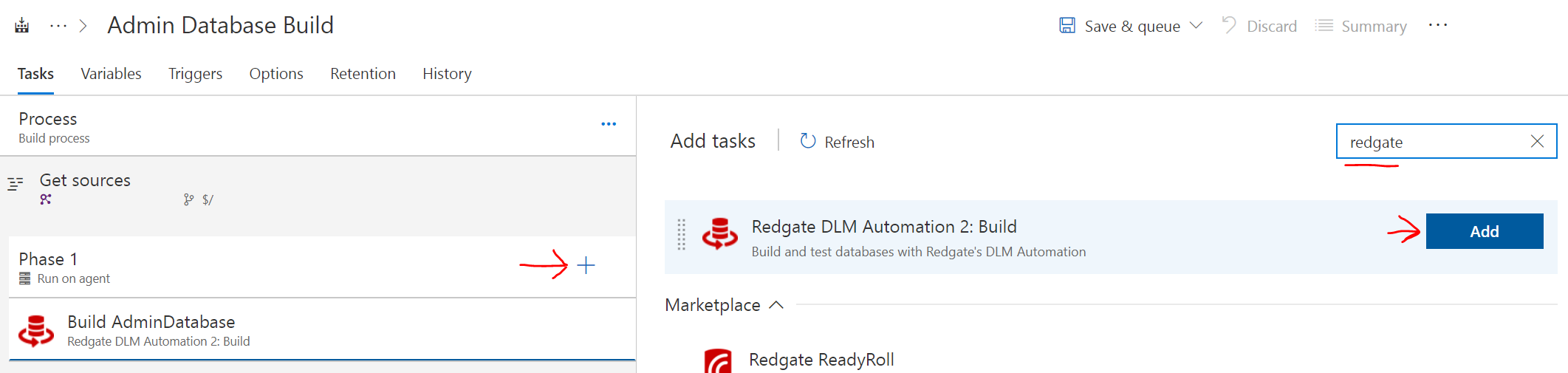Switch to the Variables tab
1568x373 pixels.
click(111, 74)
